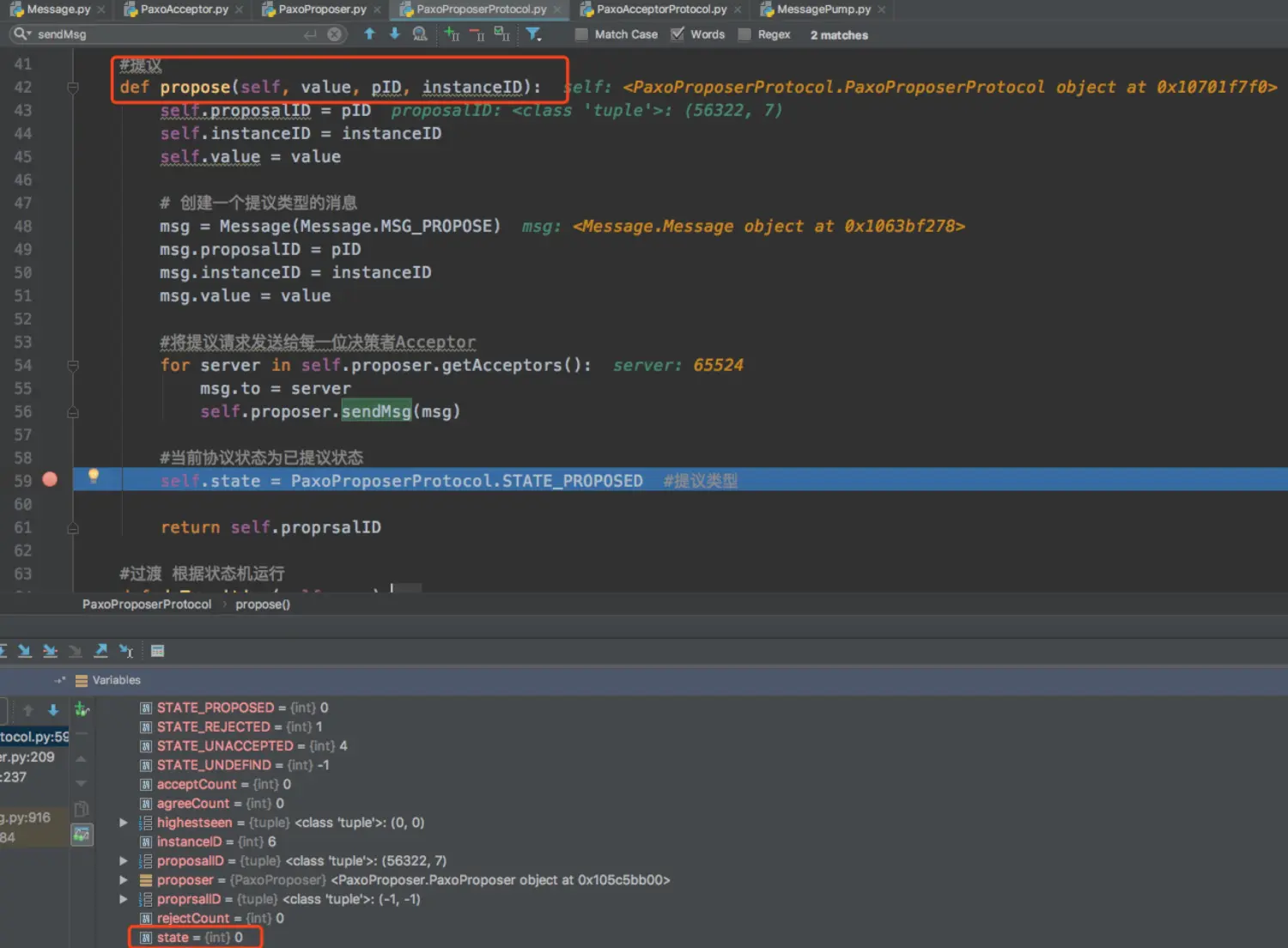Add selection for next occurrence icon

[x=452, y=34]
